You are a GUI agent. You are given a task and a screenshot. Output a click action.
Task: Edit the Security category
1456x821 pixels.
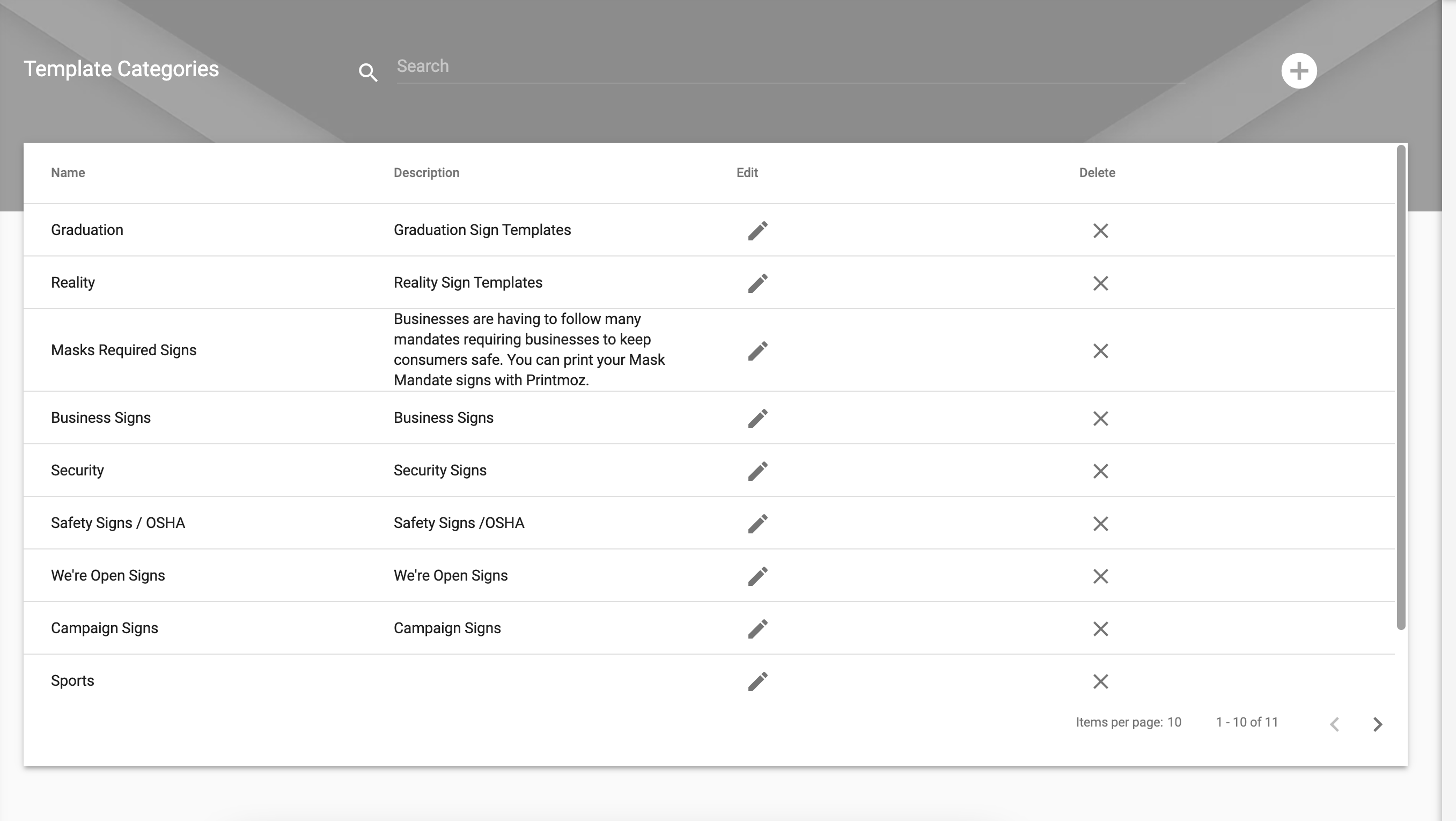click(758, 471)
